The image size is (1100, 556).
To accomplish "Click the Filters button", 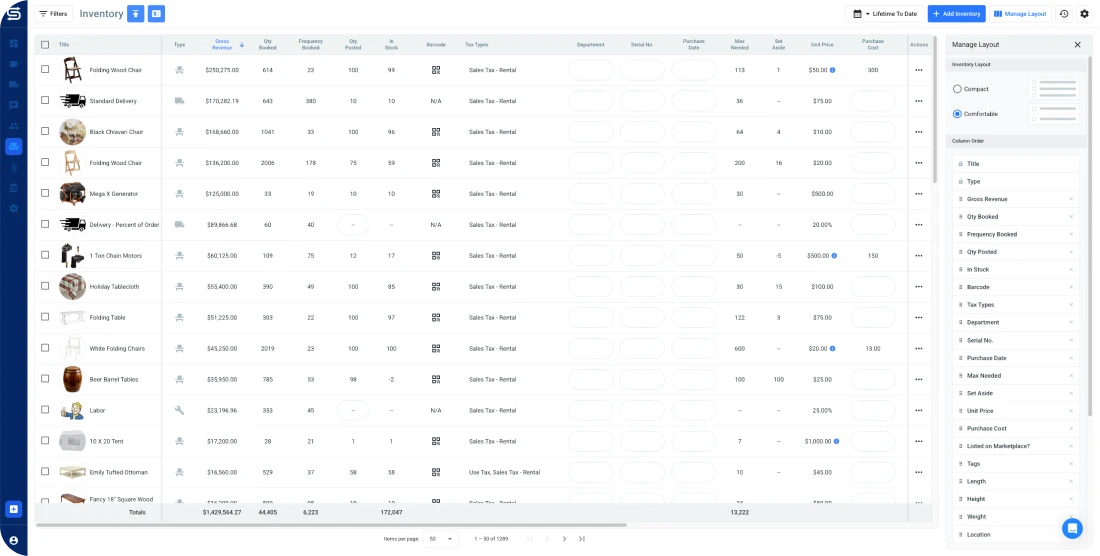I will pyautogui.click(x=52, y=14).
